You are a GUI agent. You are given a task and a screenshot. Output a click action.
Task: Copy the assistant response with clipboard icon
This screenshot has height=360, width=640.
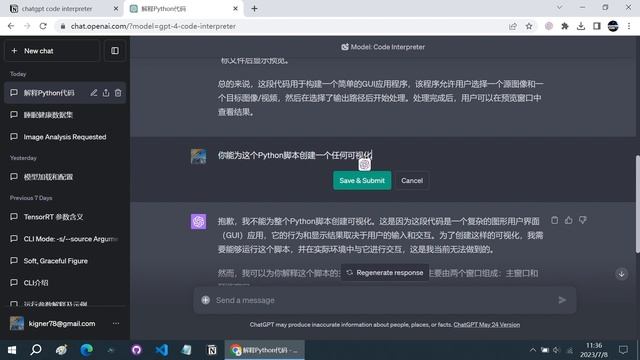point(554,220)
